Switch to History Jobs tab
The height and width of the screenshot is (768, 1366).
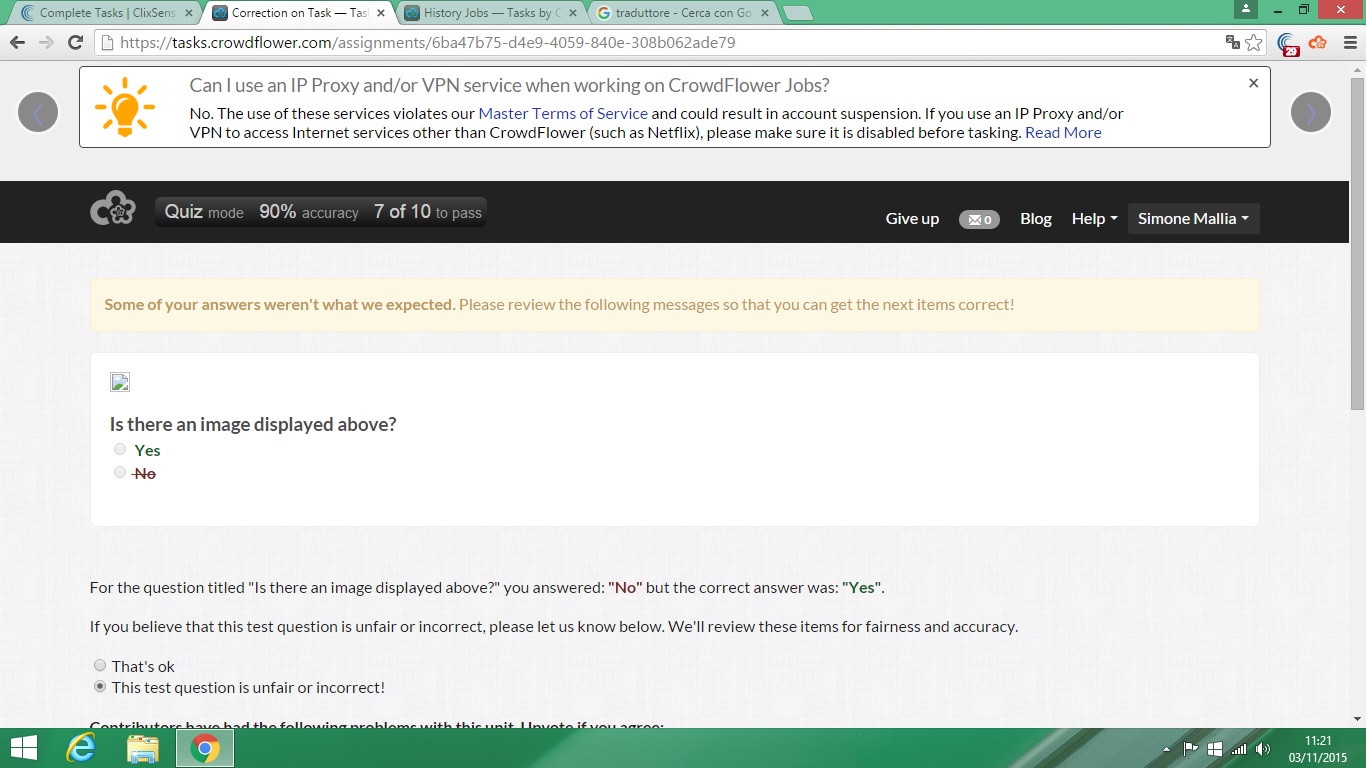pos(490,13)
